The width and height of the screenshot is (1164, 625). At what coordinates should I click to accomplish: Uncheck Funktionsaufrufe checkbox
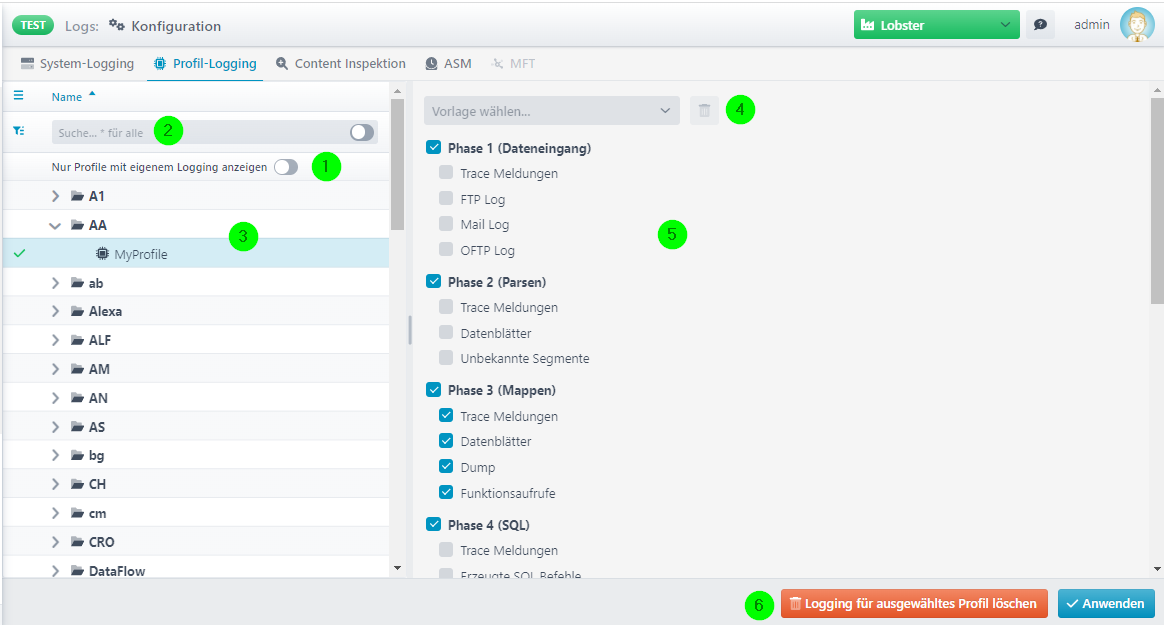(x=445, y=492)
